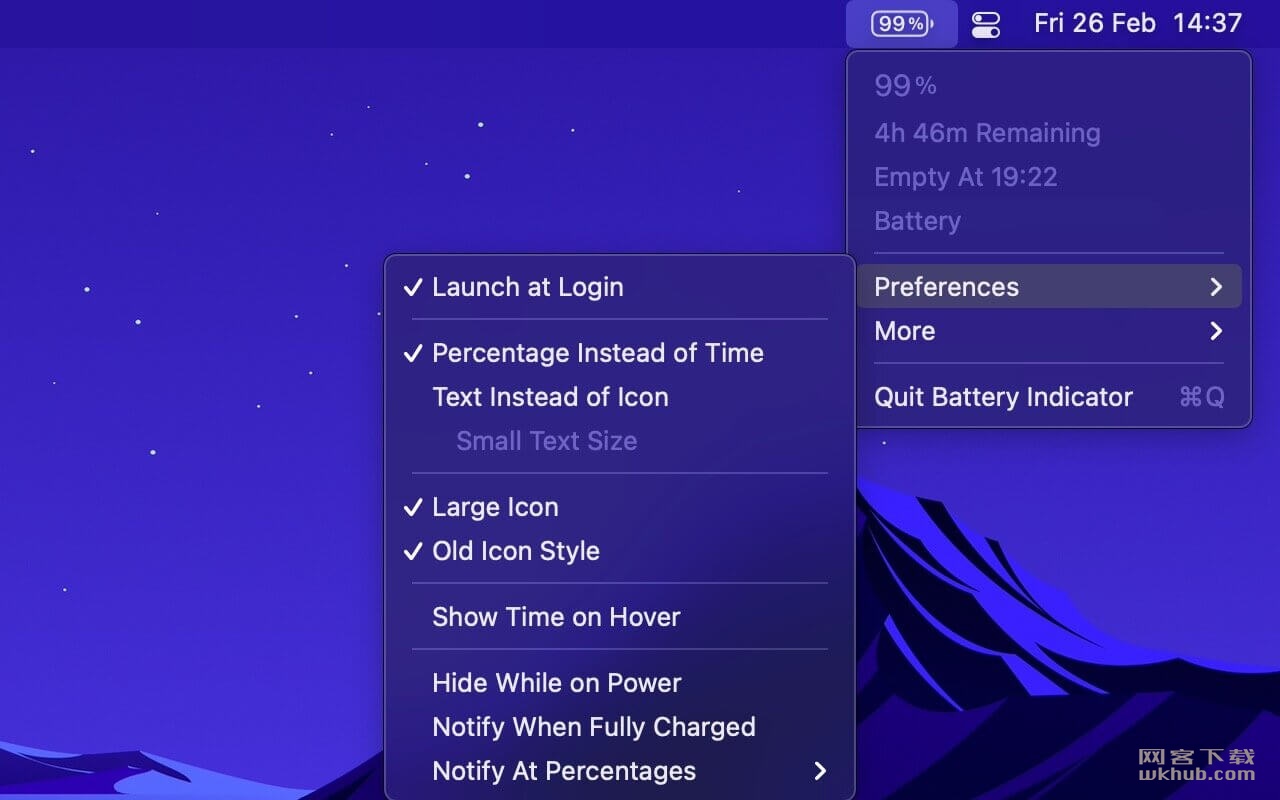Turn on Hide While on Power
The height and width of the screenshot is (800, 1280).
coord(619,683)
